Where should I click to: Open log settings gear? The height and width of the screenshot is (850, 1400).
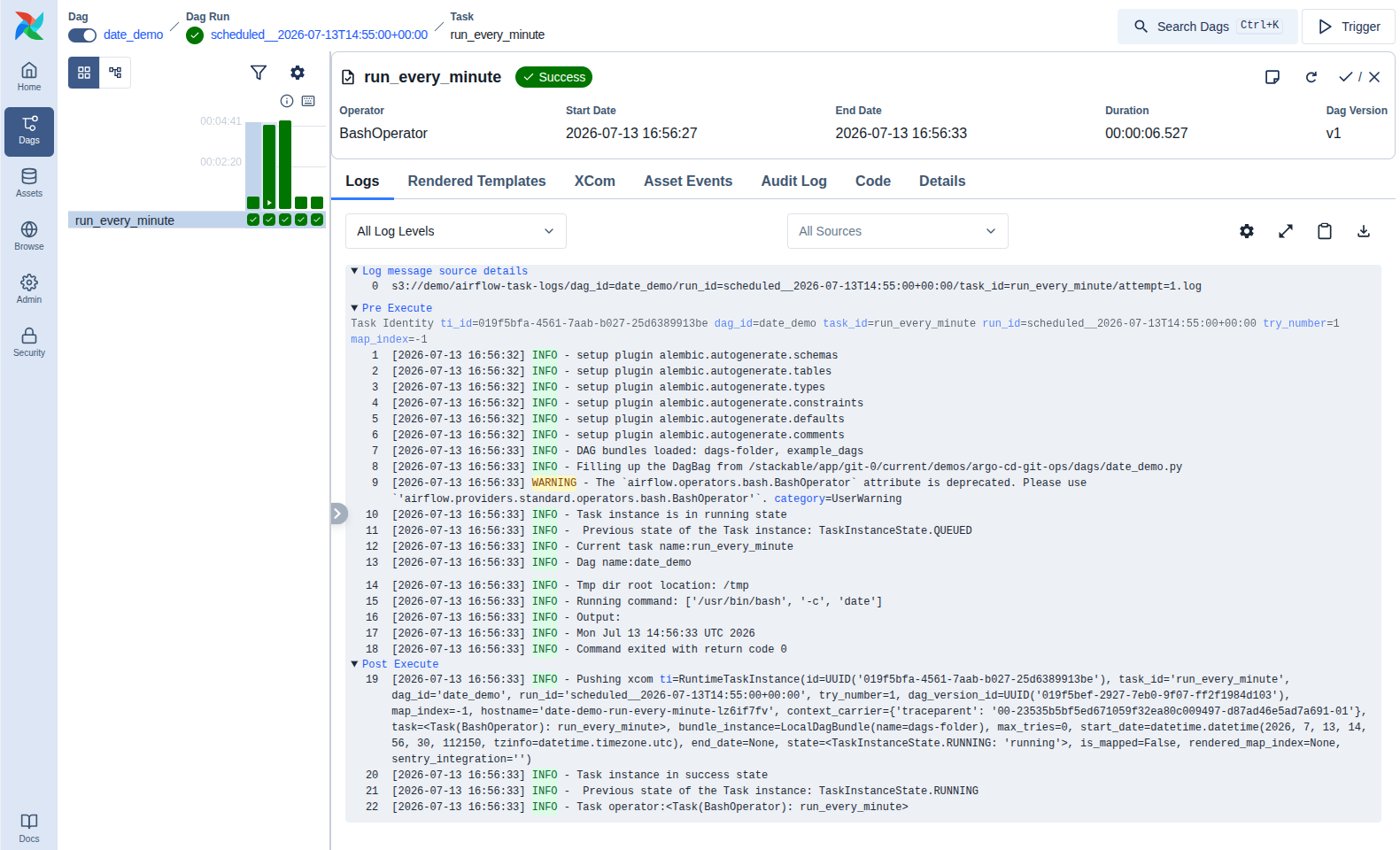(x=1247, y=231)
